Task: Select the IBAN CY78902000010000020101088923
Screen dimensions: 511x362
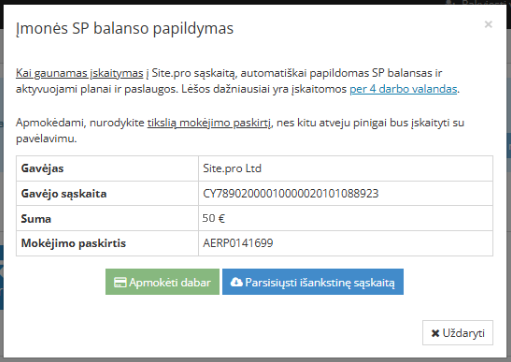Action: pos(291,194)
